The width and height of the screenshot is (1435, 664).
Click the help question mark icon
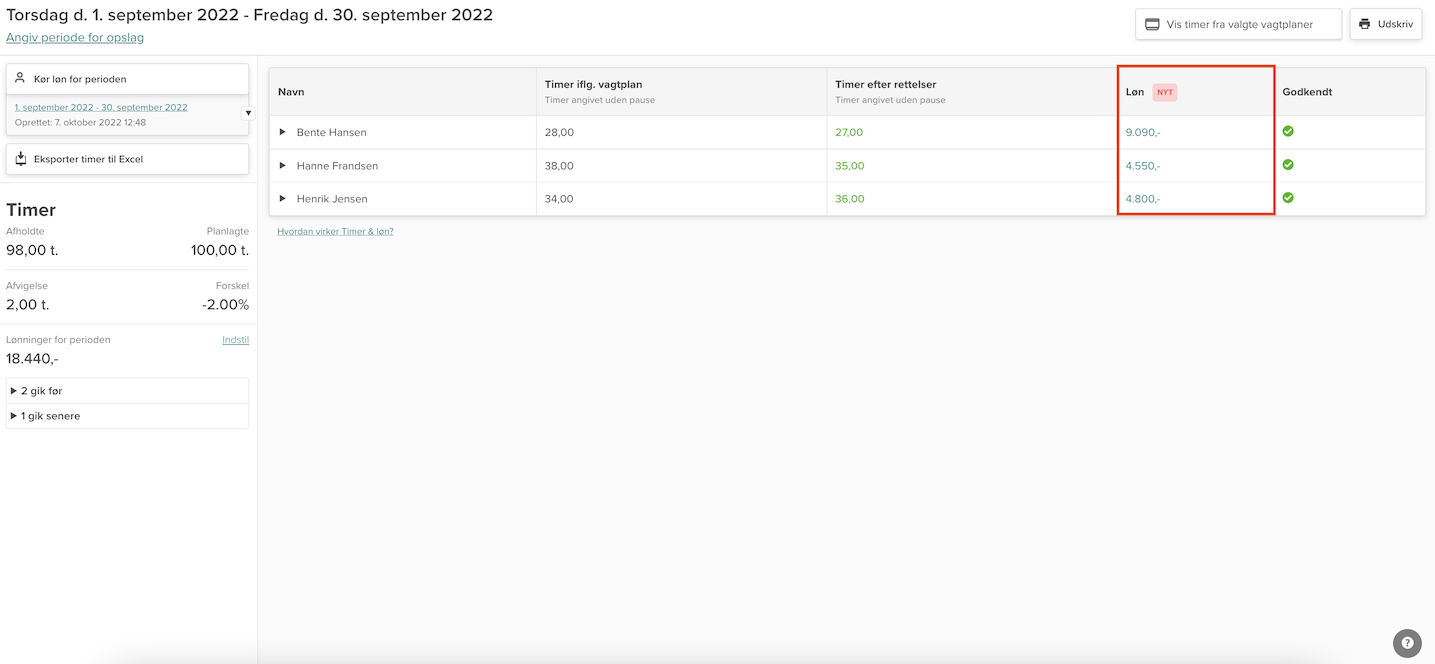point(1407,643)
